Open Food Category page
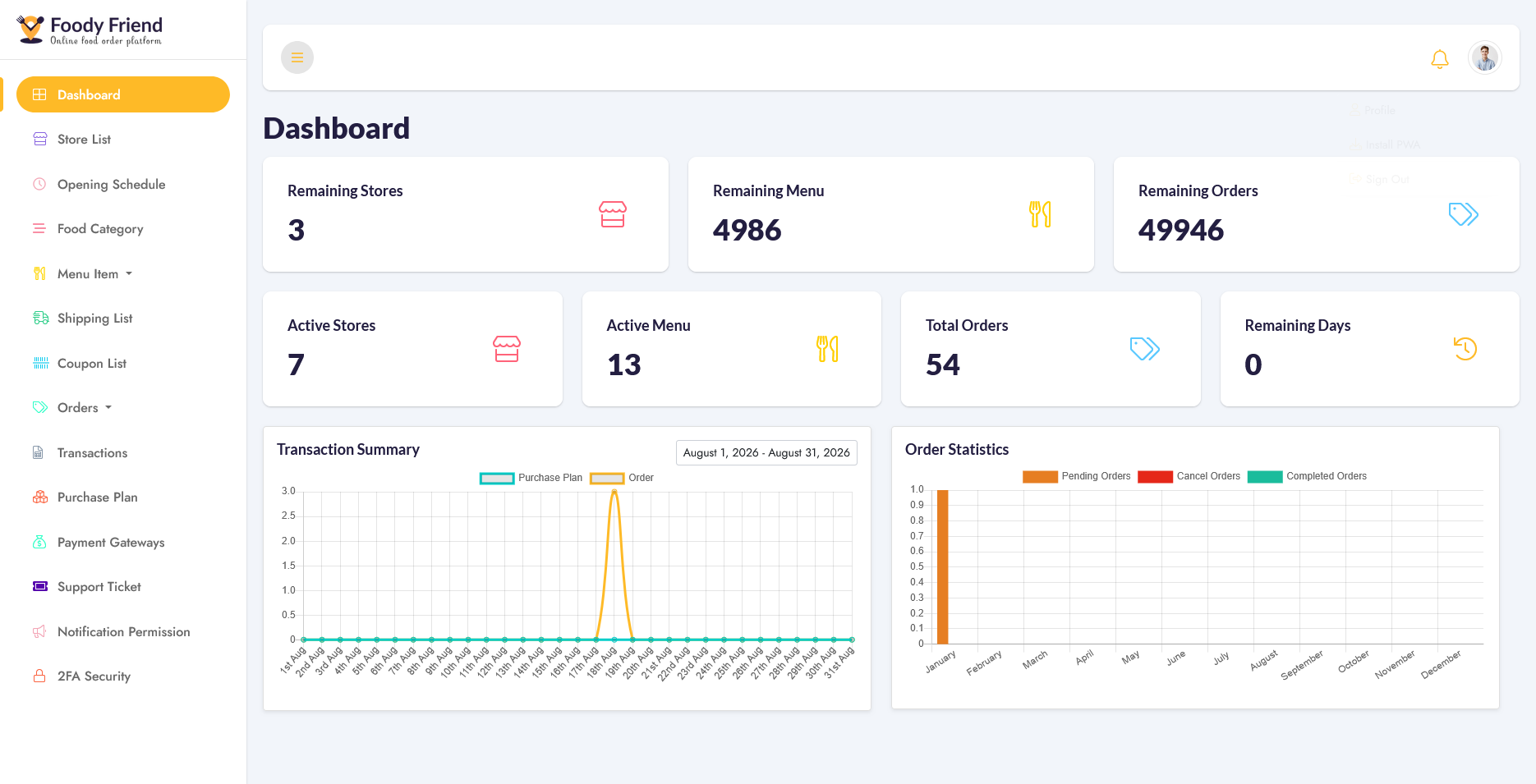 (123, 228)
